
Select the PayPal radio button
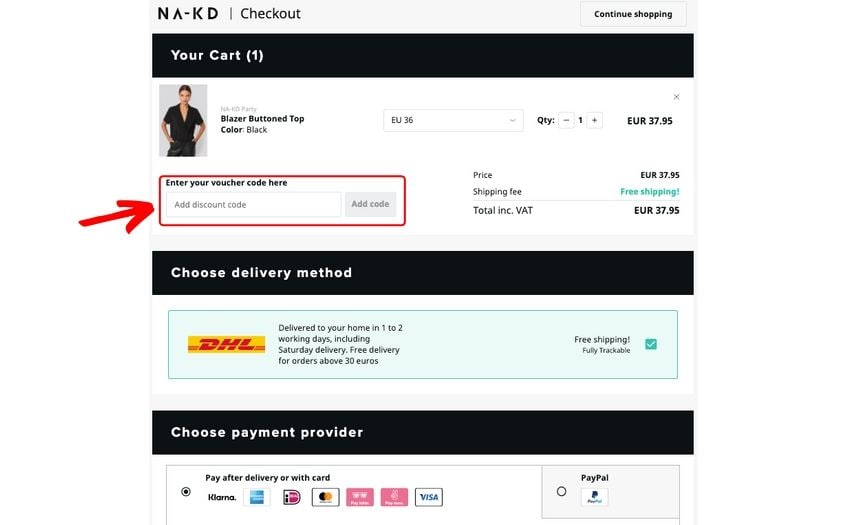coord(561,491)
